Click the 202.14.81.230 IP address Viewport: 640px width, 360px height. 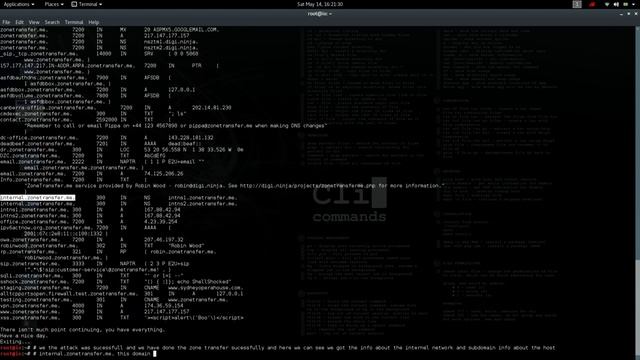[211, 108]
